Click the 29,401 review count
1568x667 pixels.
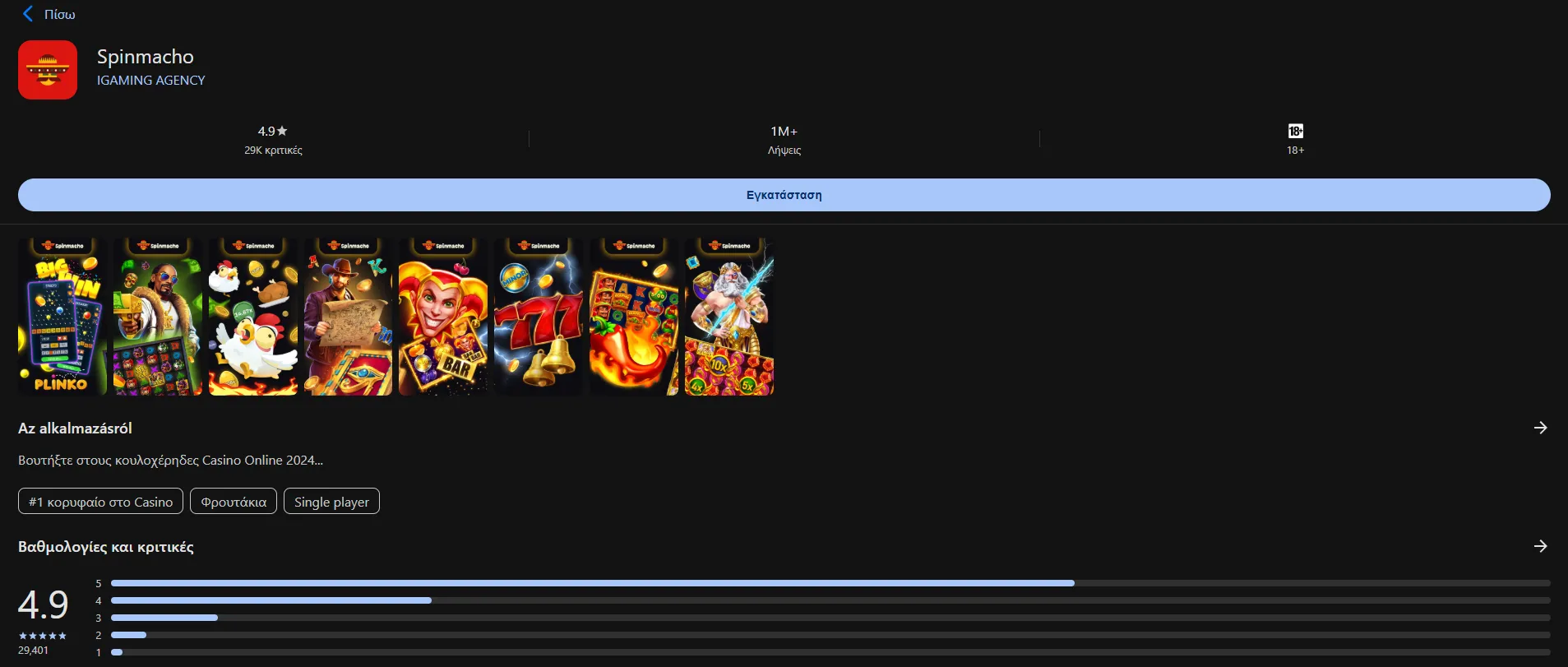[x=33, y=650]
